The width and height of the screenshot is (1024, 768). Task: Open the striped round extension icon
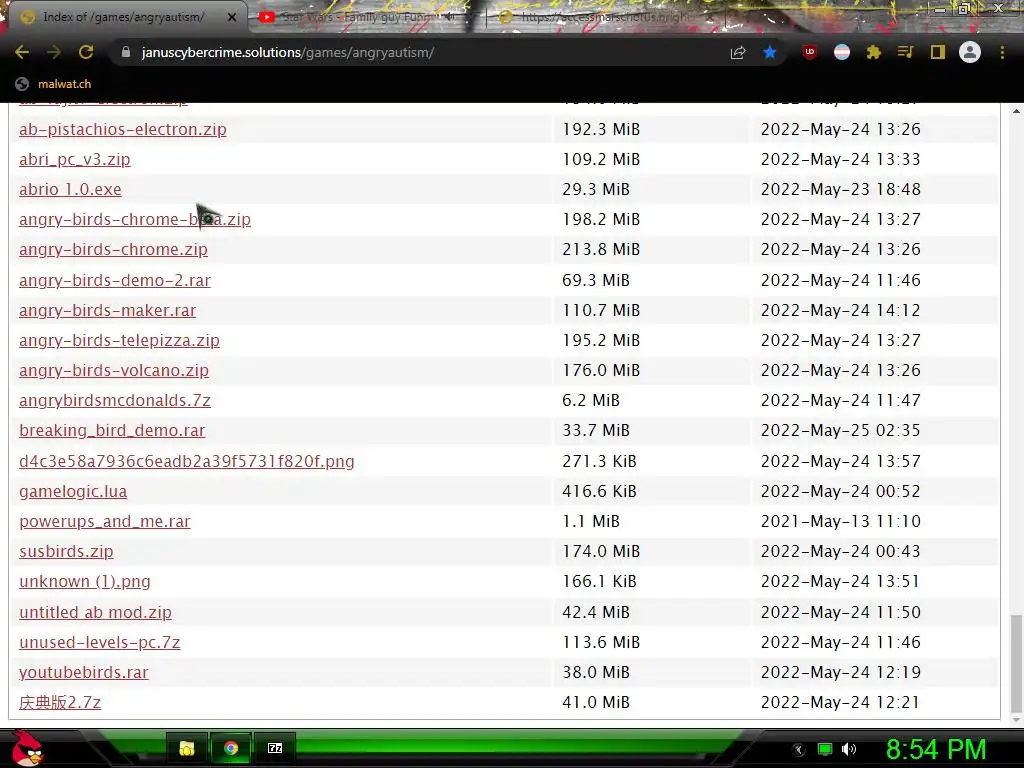coord(842,52)
